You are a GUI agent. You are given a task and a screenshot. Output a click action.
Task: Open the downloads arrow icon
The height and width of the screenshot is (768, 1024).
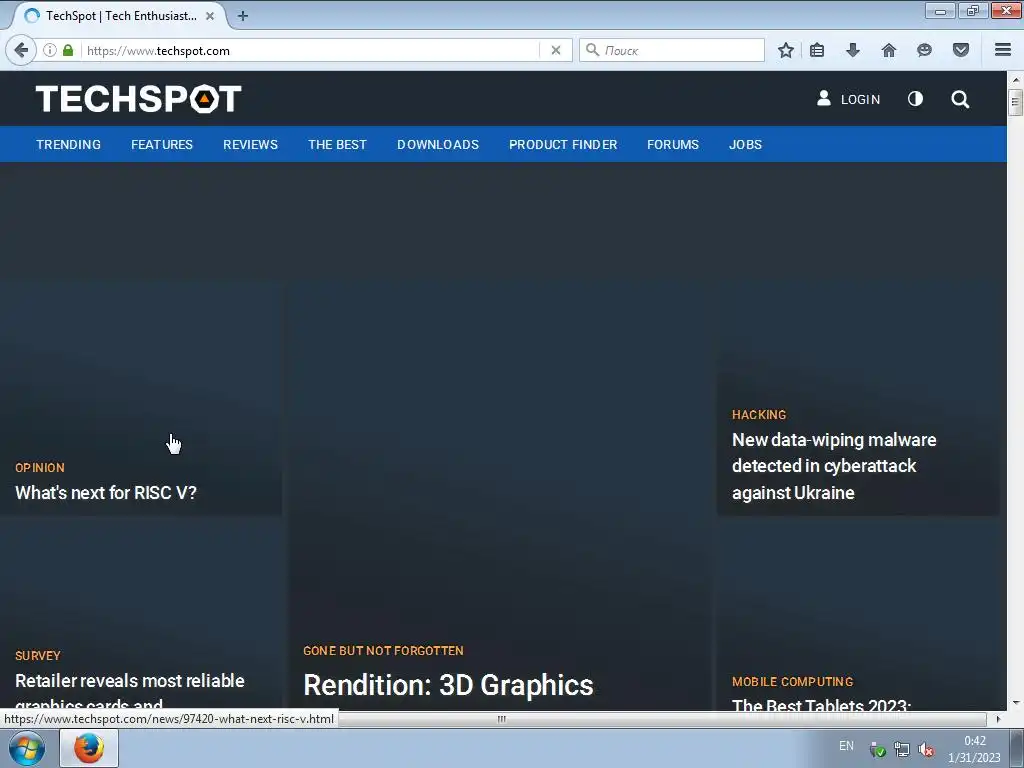point(853,50)
